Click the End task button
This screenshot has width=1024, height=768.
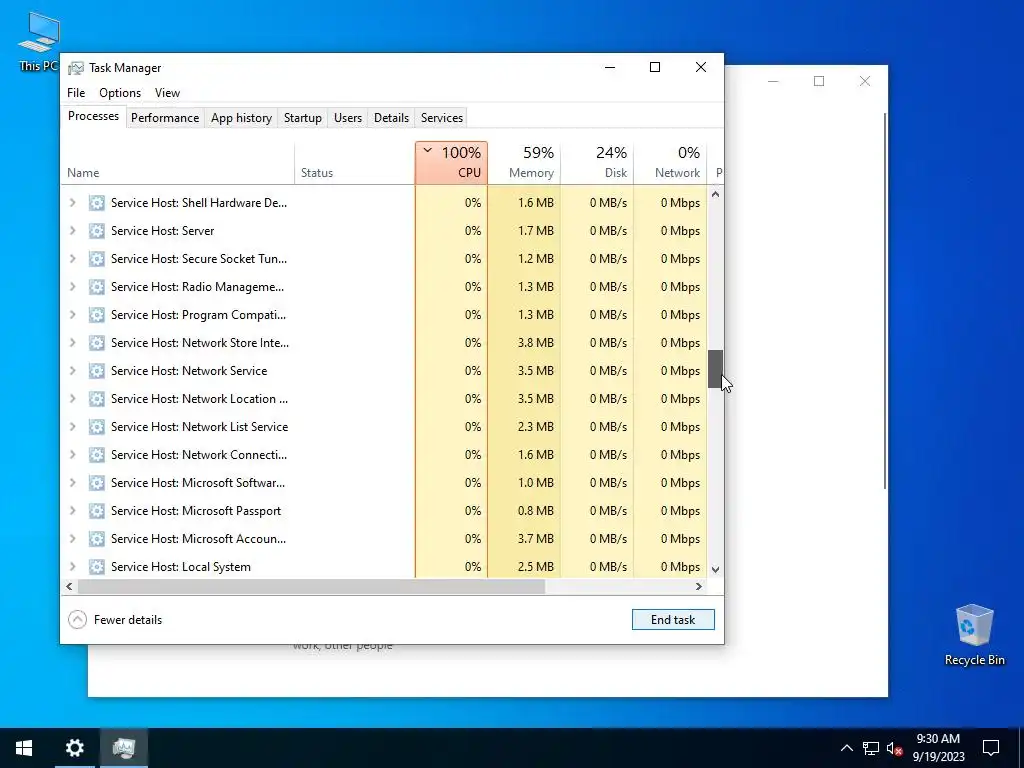pyautogui.click(x=673, y=620)
